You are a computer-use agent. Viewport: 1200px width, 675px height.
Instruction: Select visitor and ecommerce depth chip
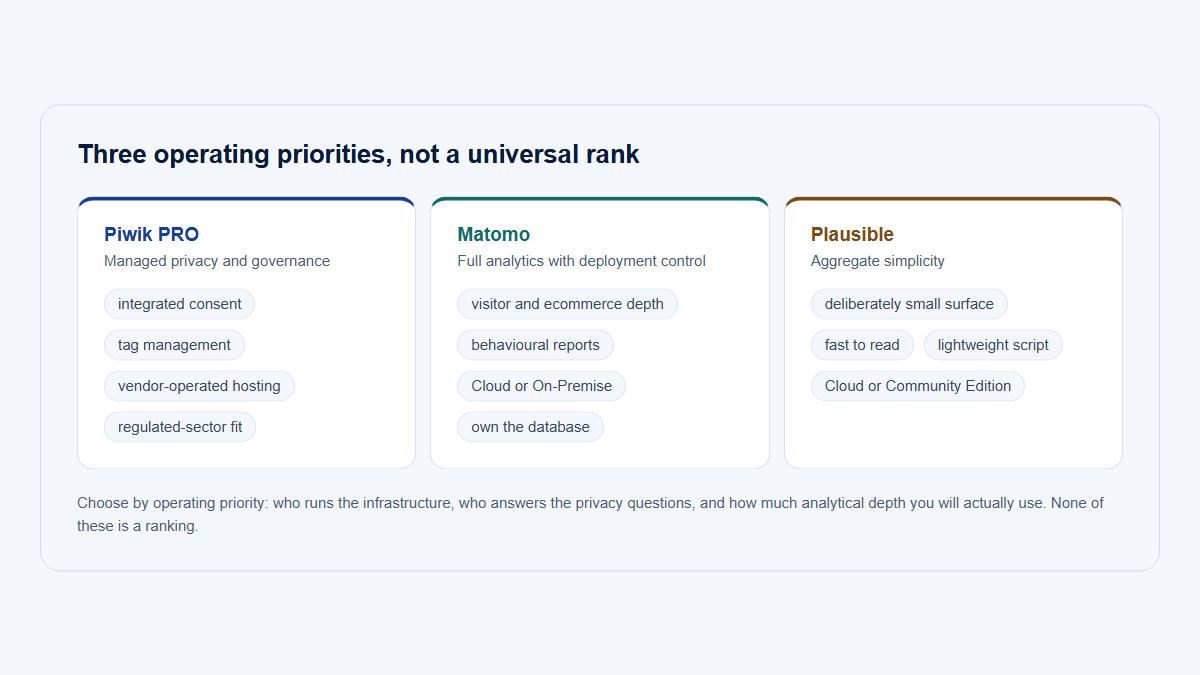(567, 304)
